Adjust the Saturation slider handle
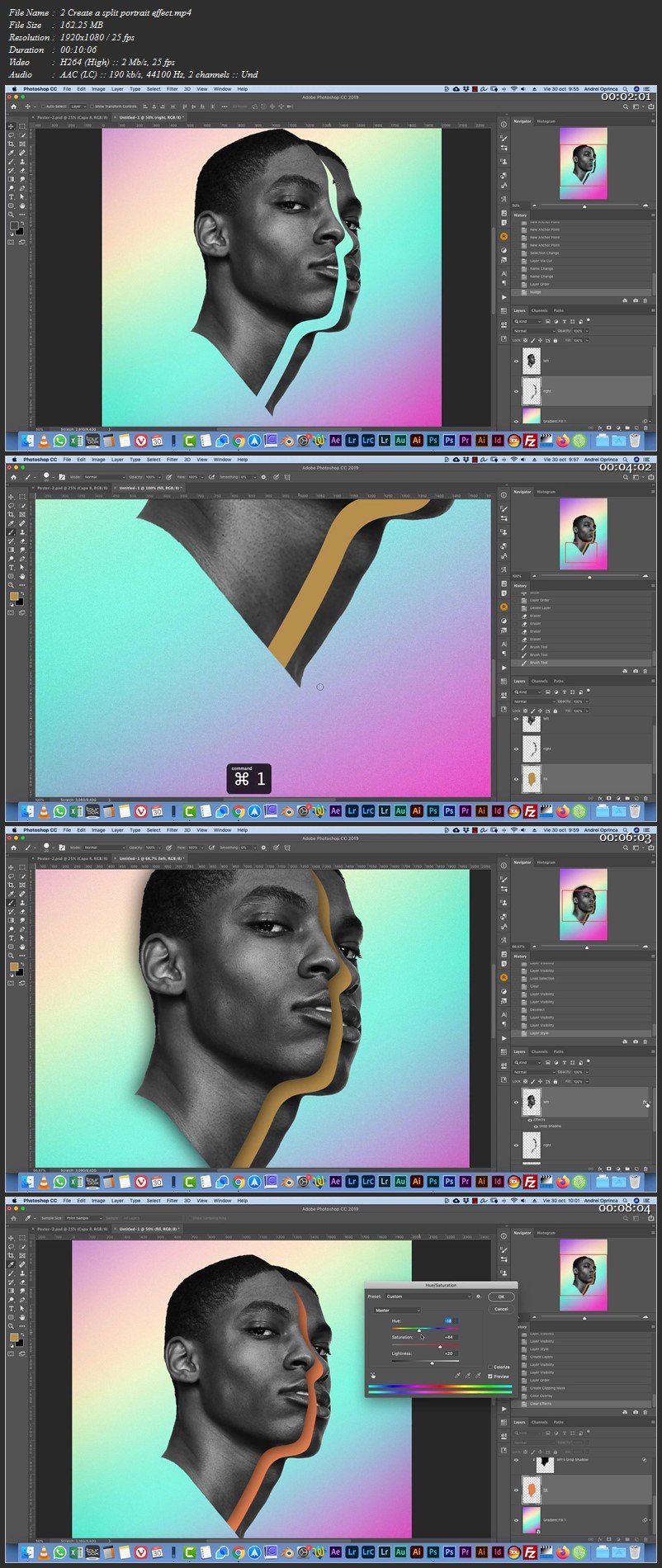 [x=440, y=1347]
